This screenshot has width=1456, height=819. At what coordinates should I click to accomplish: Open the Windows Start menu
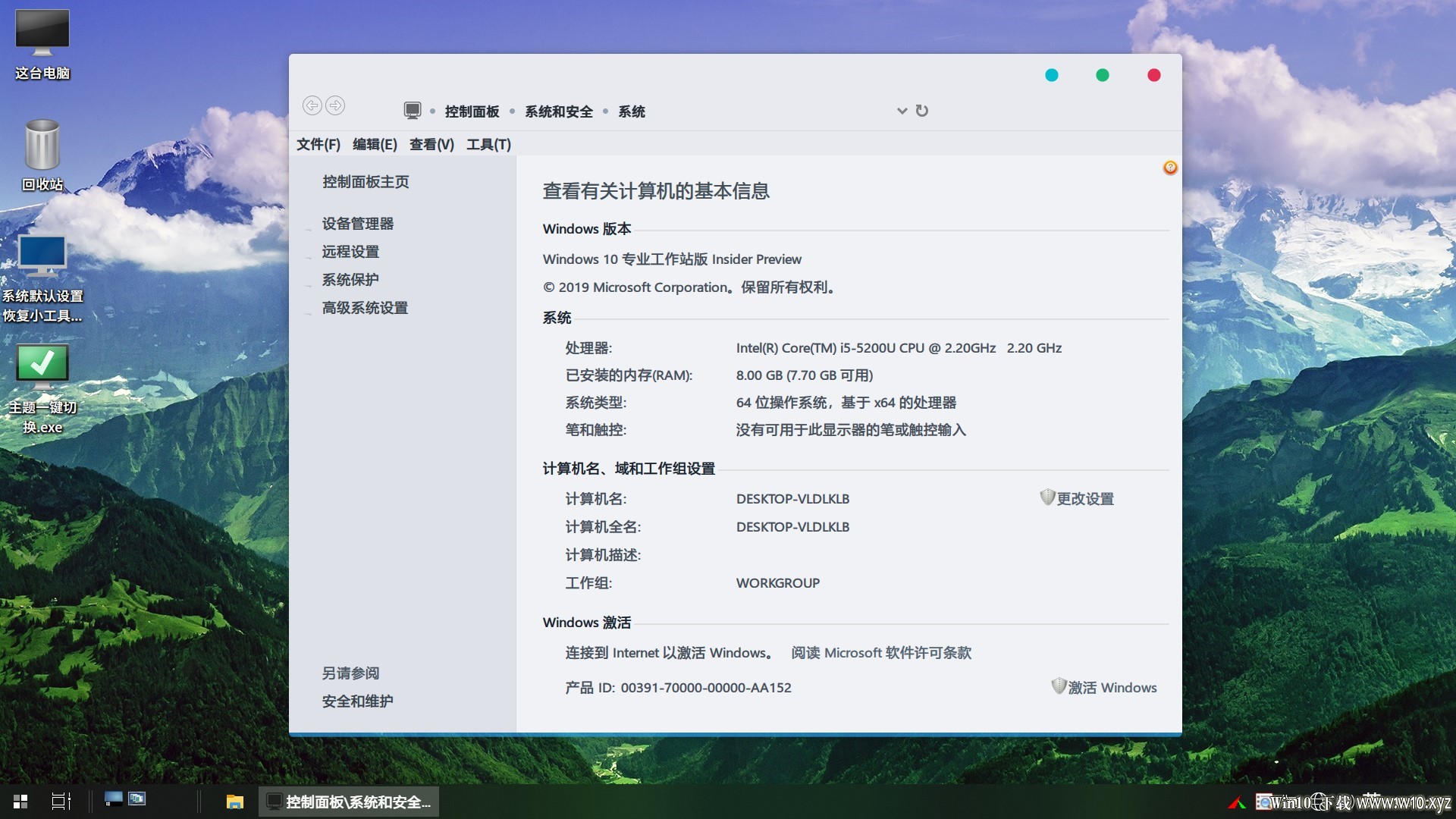[x=20, y=802]
